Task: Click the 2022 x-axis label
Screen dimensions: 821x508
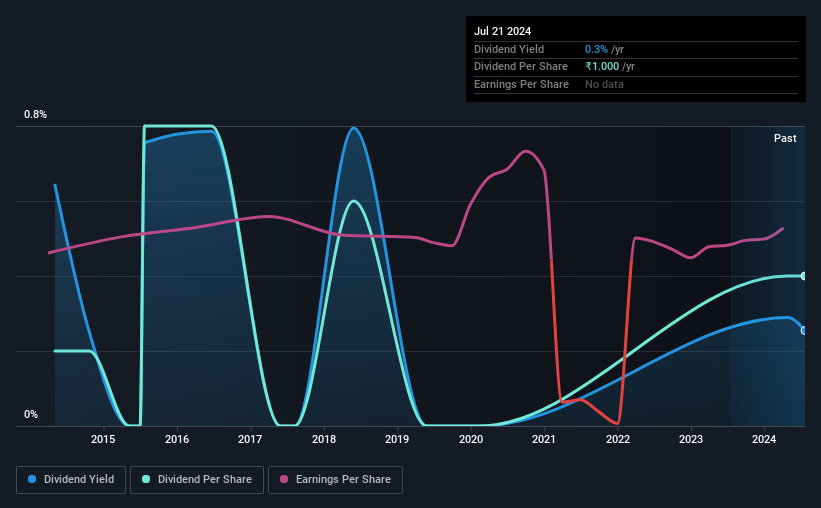Action: coord(618,439)
